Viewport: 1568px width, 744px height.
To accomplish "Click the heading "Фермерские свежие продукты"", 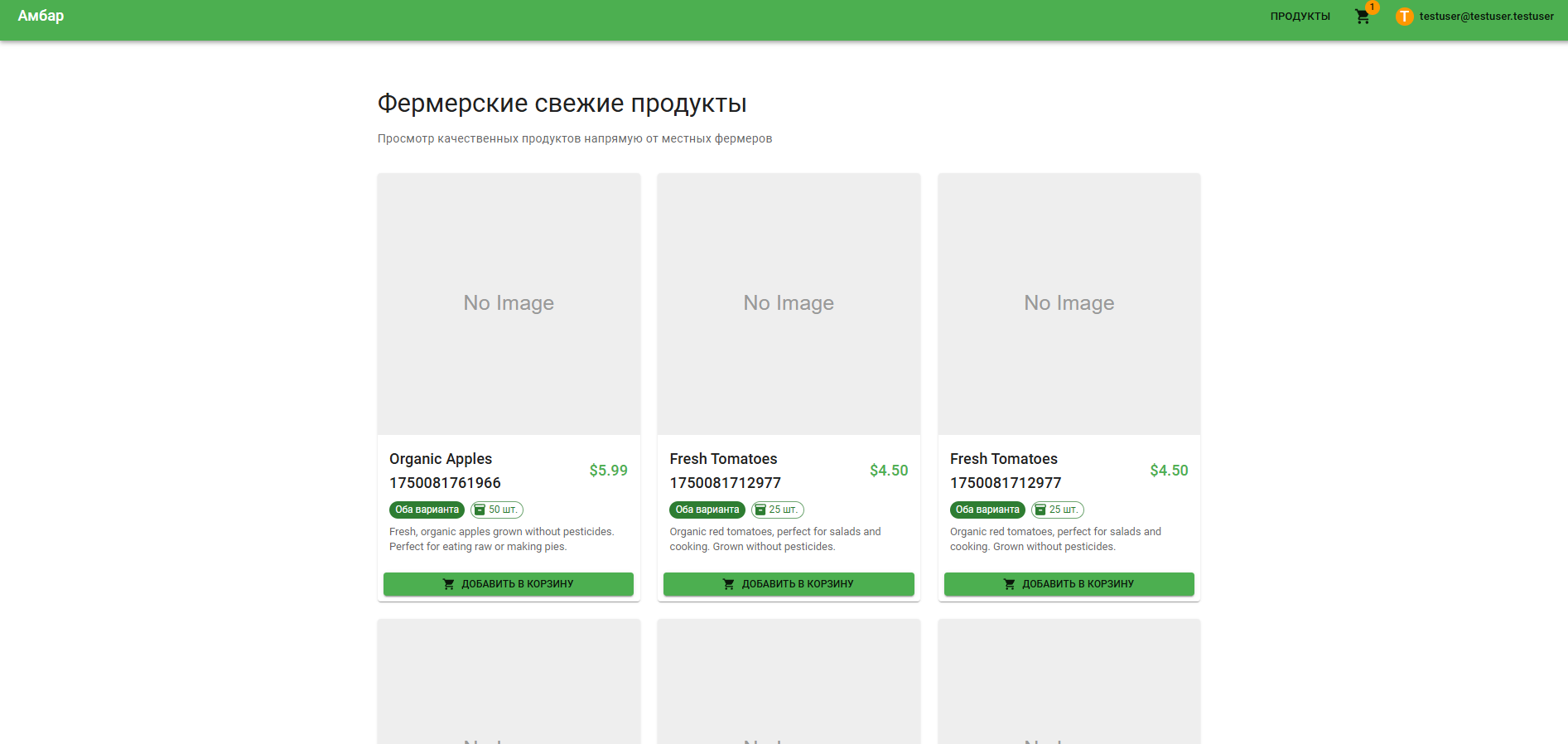I will click(562, 104).
